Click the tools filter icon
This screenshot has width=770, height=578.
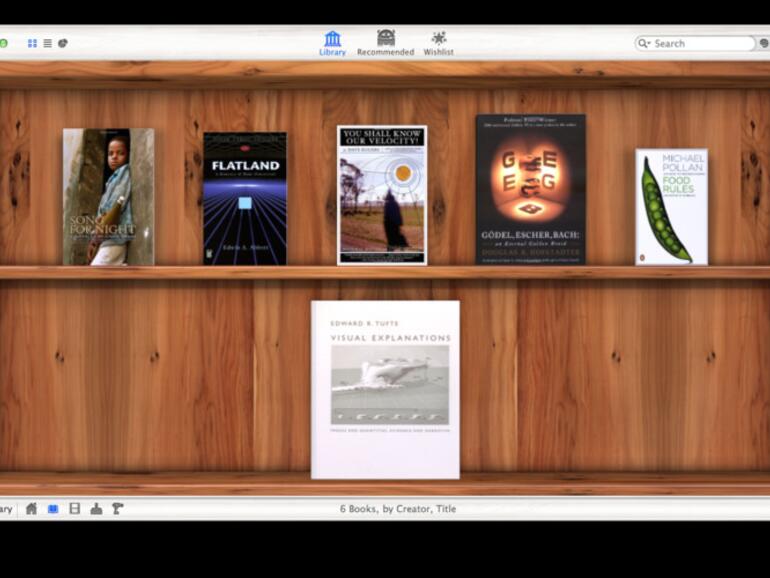(117, 509)
